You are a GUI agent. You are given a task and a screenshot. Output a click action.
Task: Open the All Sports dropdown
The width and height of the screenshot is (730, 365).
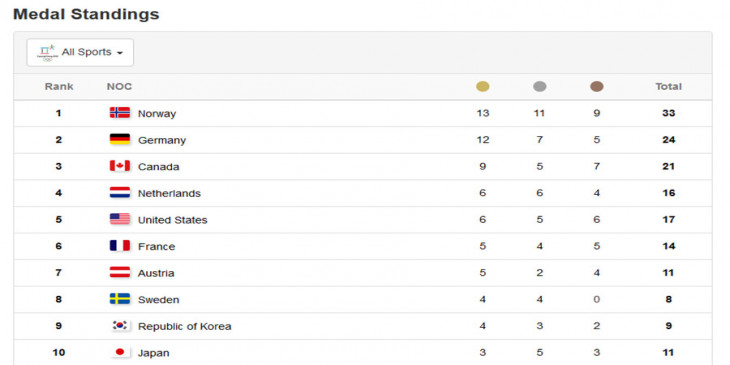pyautogui.click(x=80, y=52)
